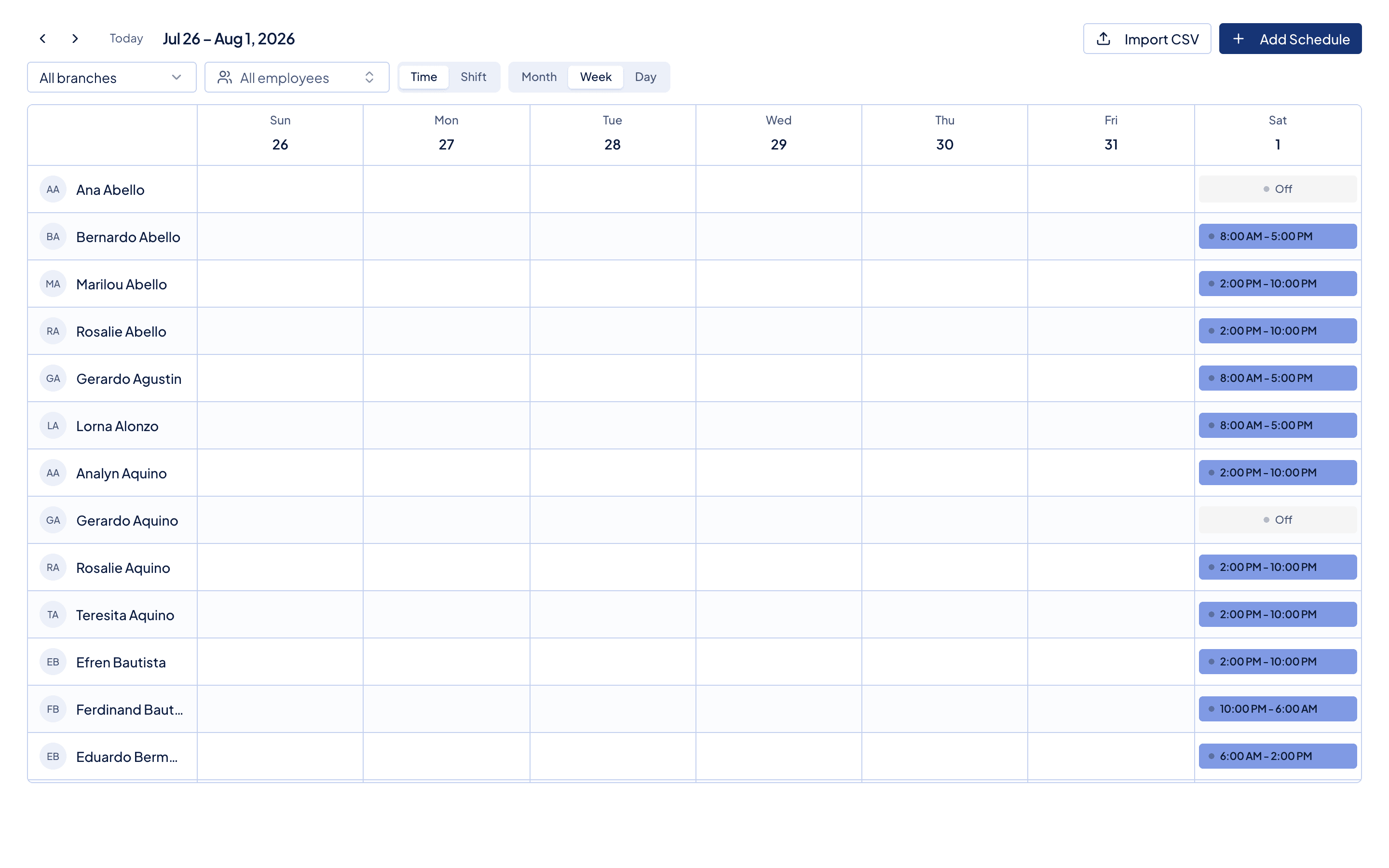
Task: Open the 10:00 PM – 6:00 AM shift
Action: [x=1278, y=709]
